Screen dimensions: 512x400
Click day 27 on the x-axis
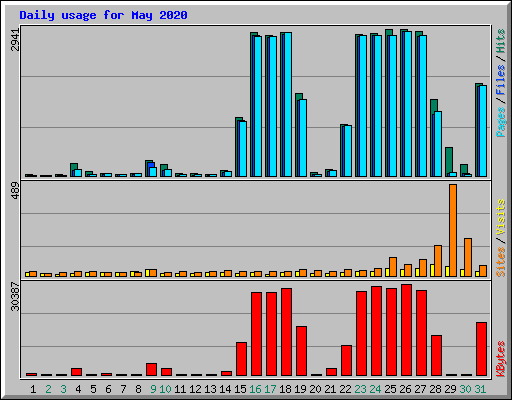420,389
